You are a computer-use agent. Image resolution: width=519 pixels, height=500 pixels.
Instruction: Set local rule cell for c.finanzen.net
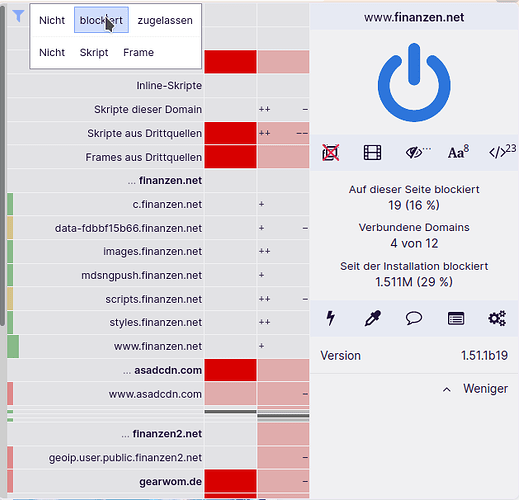[x=283, y=204]
